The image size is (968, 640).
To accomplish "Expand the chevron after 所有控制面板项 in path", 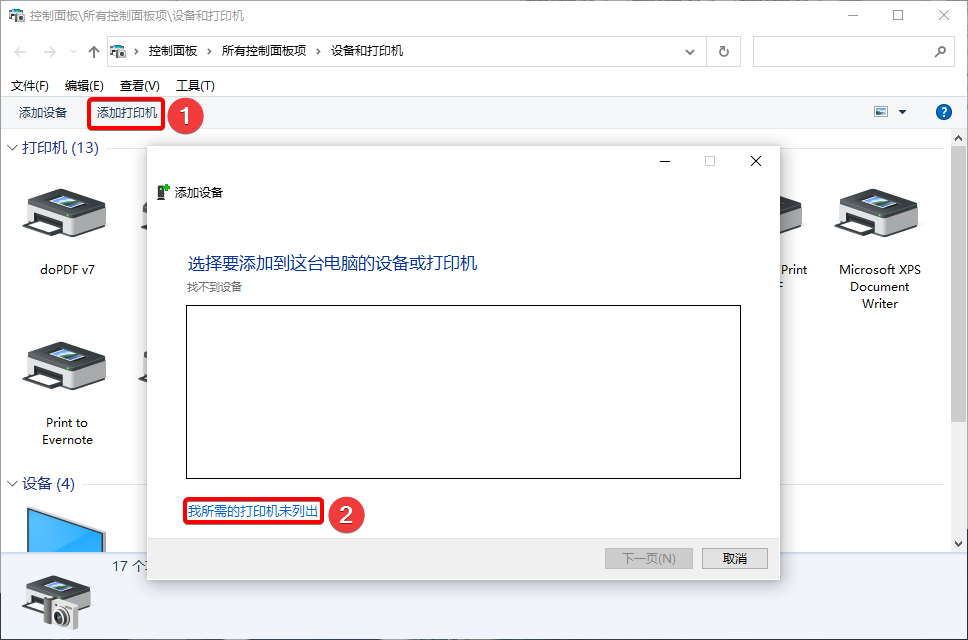I will [x=319, y=51].
